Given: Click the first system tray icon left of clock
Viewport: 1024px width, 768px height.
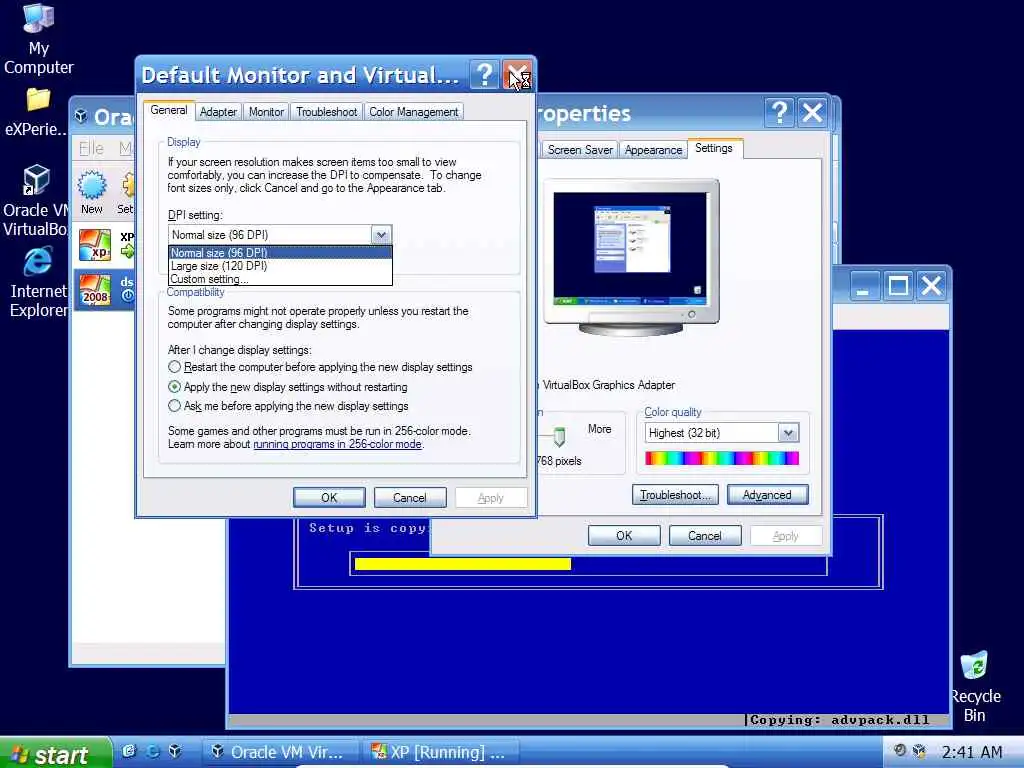Looking at the screenshot, I should [899, 750].
